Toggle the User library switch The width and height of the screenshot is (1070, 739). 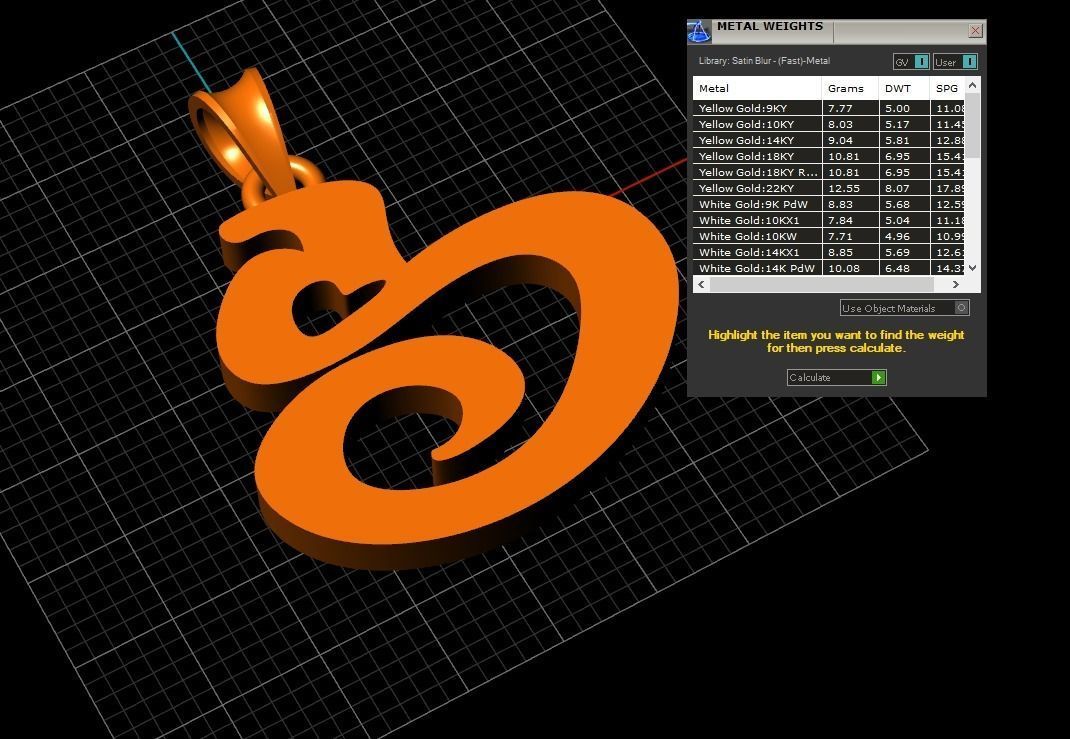(x=955, y=62)
